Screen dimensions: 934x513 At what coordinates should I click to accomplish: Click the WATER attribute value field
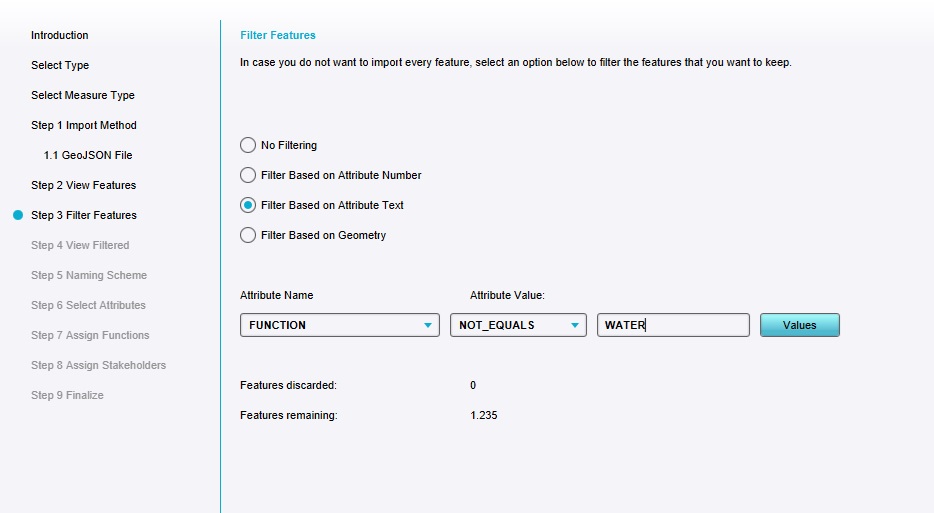point(672,325)
